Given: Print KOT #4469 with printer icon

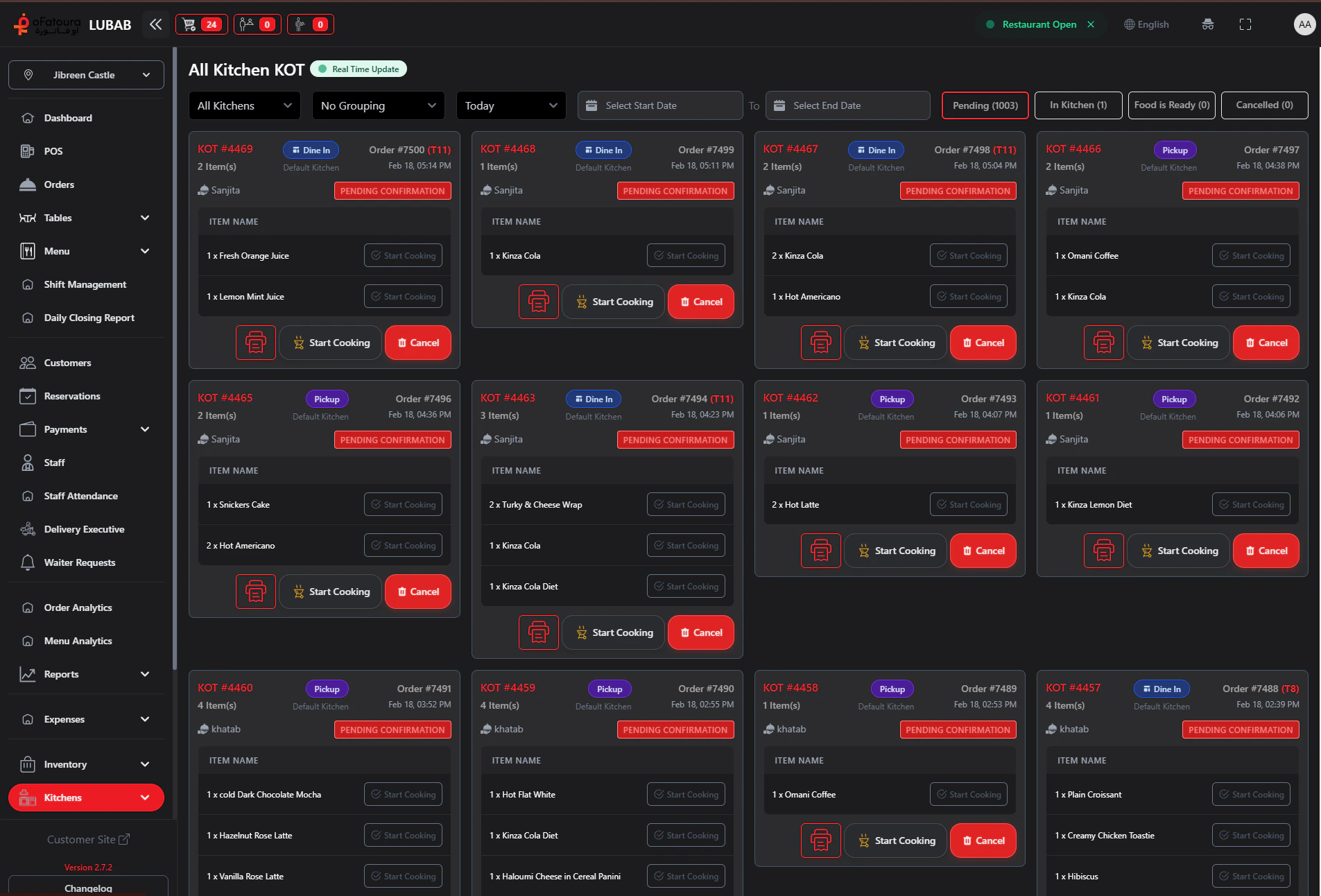Looking at the screenshot, I should coord(256,343).
